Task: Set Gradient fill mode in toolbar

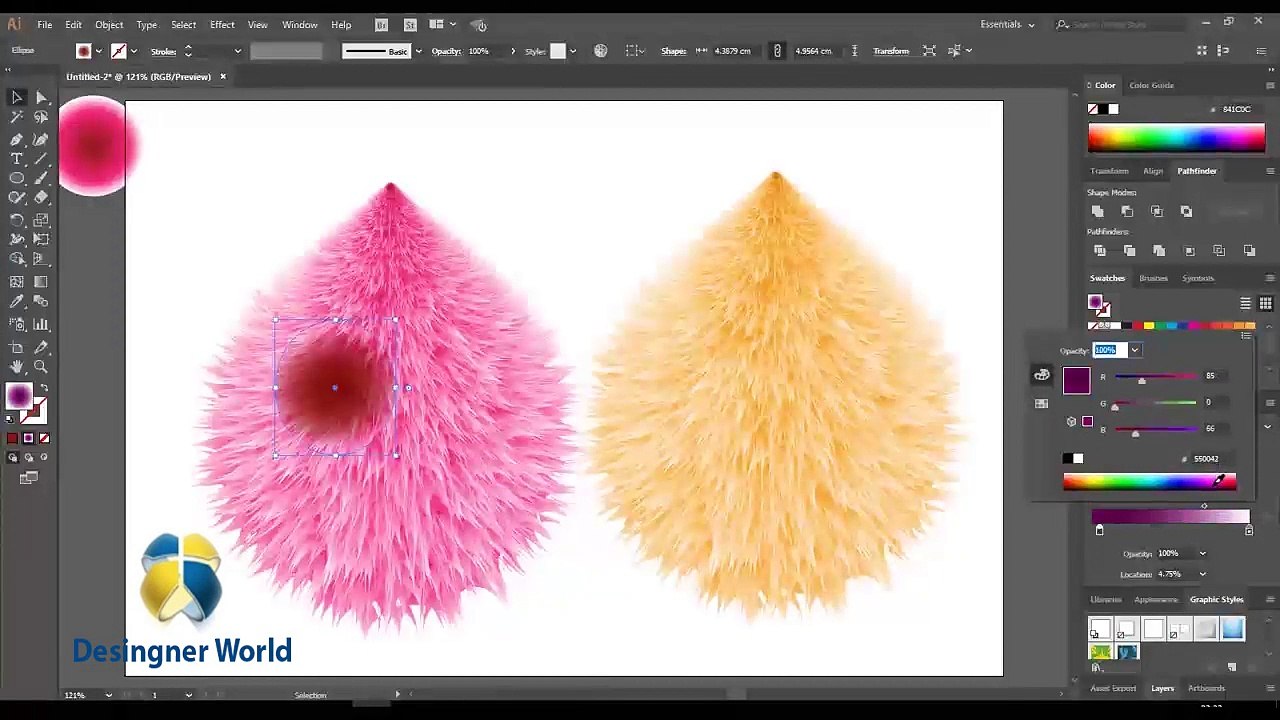Action: [x=28, y=438]
